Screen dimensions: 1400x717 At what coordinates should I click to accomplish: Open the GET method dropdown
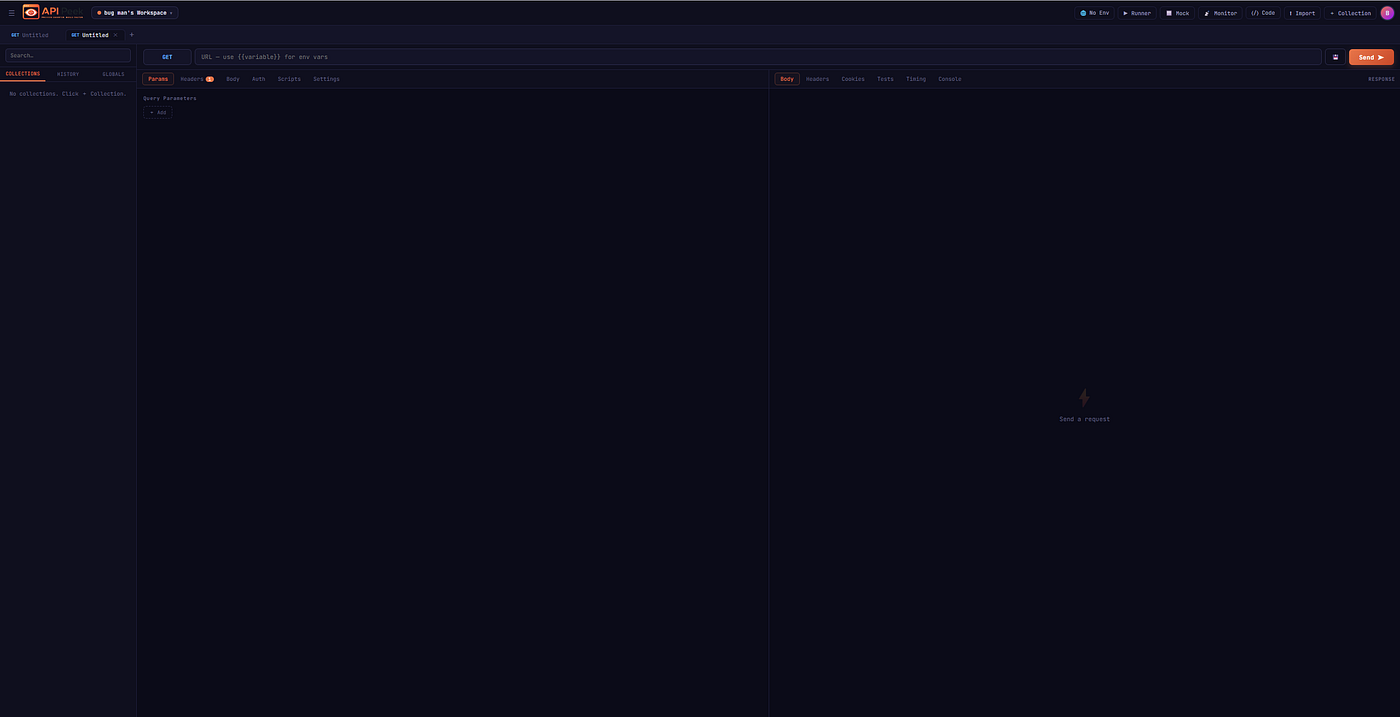click(x=167, y=57)
